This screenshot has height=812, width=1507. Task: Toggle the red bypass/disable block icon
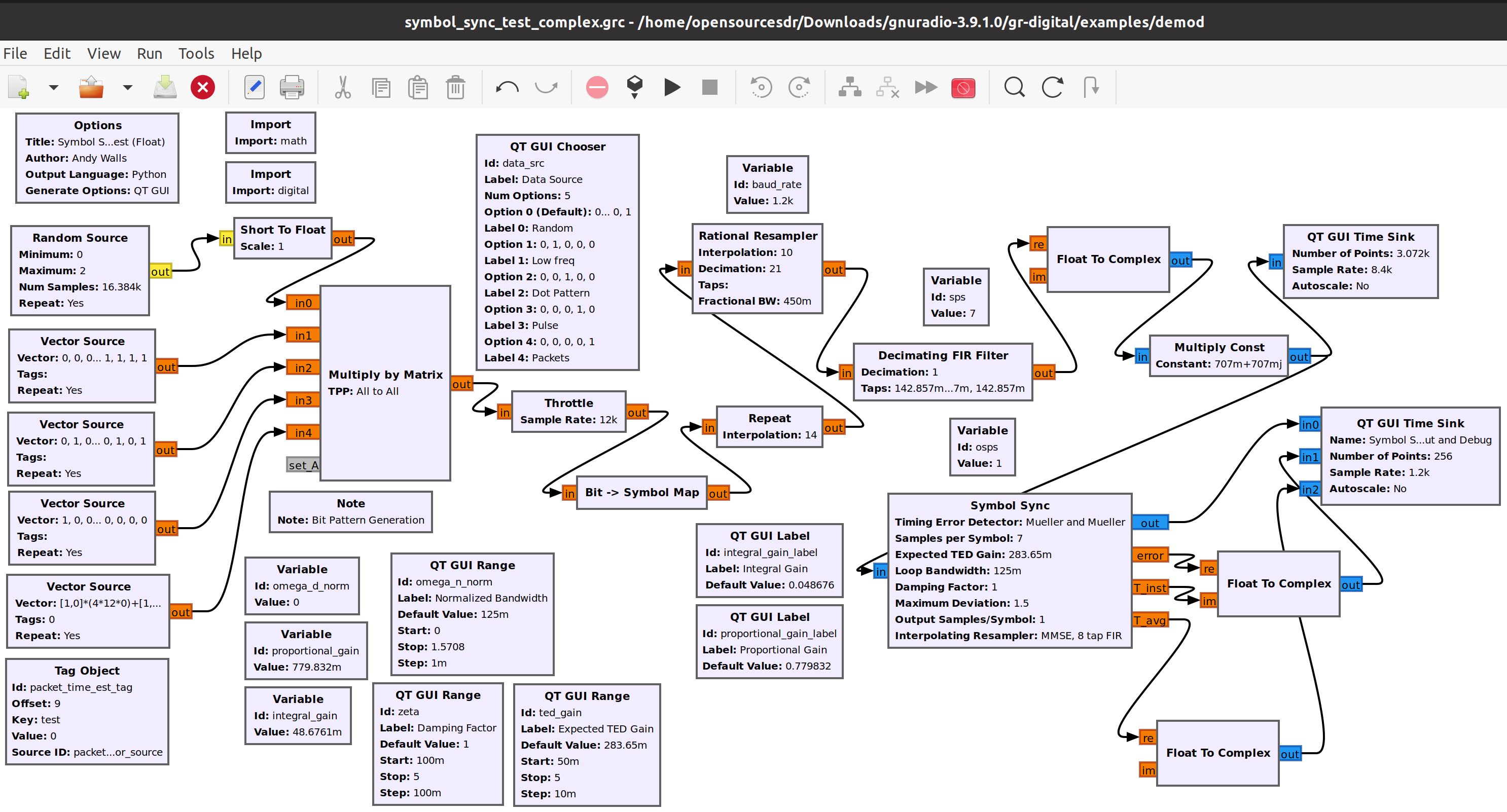[963, 88]
